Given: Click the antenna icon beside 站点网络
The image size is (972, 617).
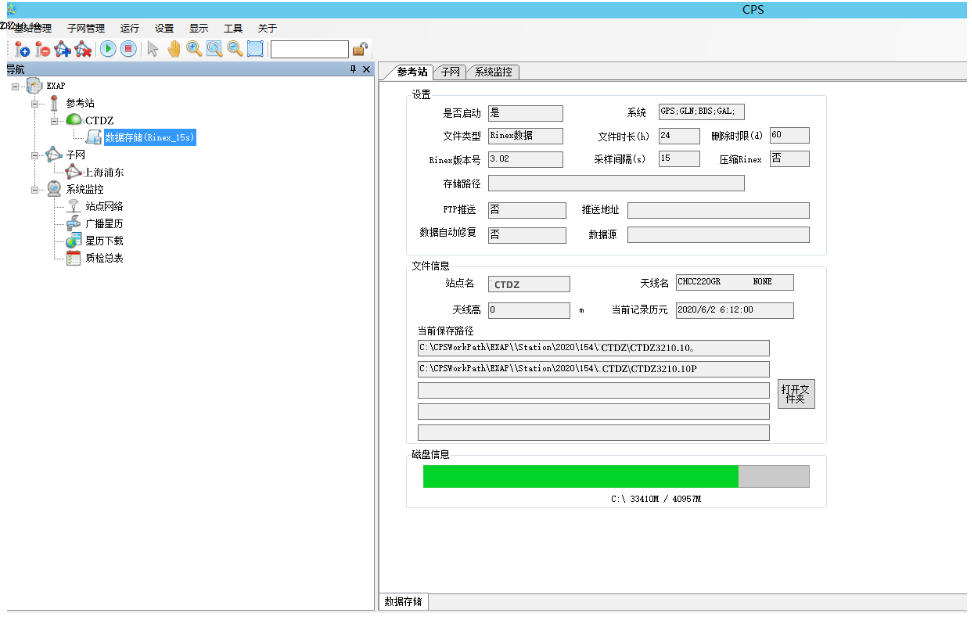Looking at the screenshot, I should point(74,206).
